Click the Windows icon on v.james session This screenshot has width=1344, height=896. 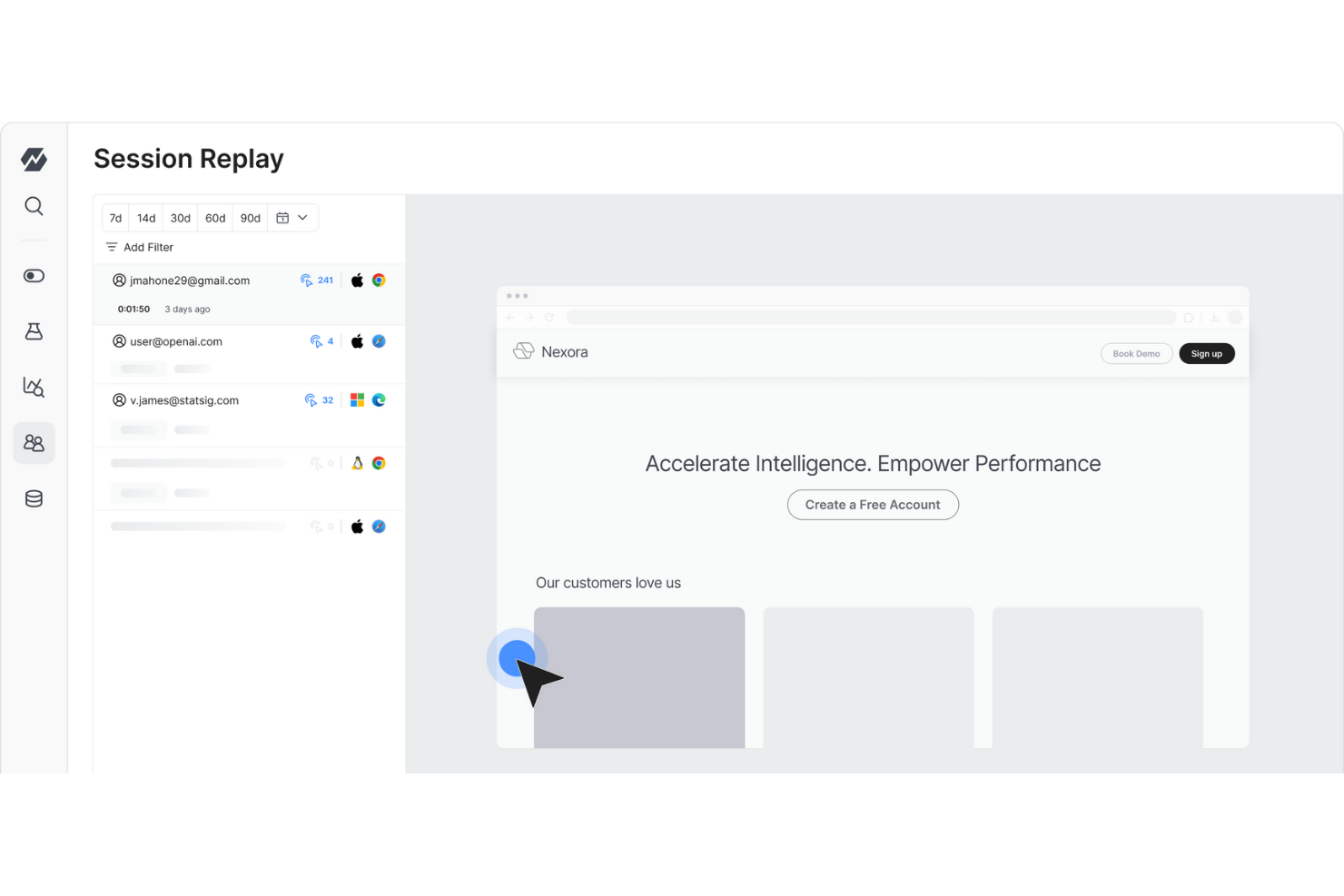[x=357, y=400]
